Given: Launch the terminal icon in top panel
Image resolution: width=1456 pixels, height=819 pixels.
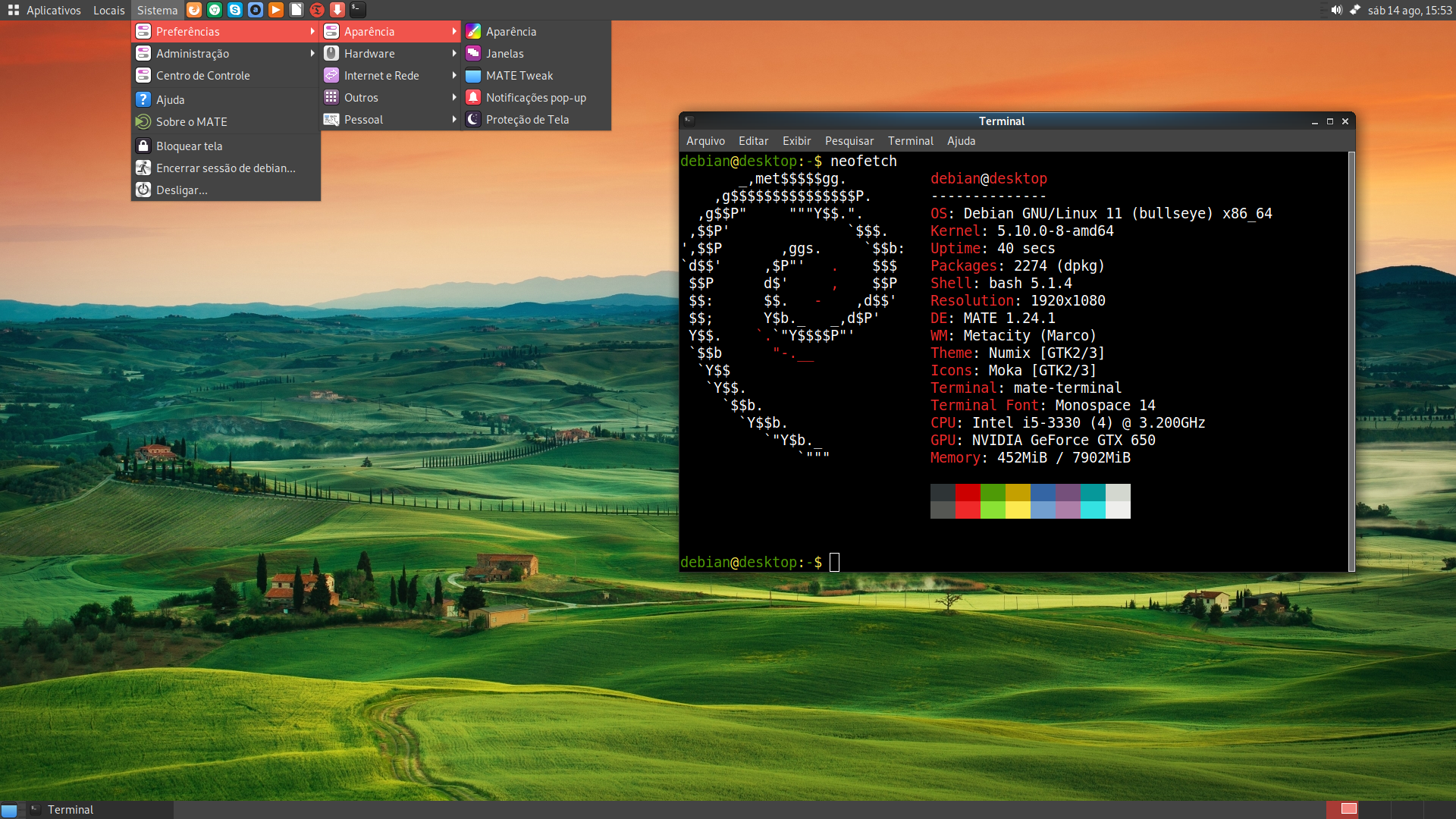Looking at the screenshot, I should coord(358,10).
